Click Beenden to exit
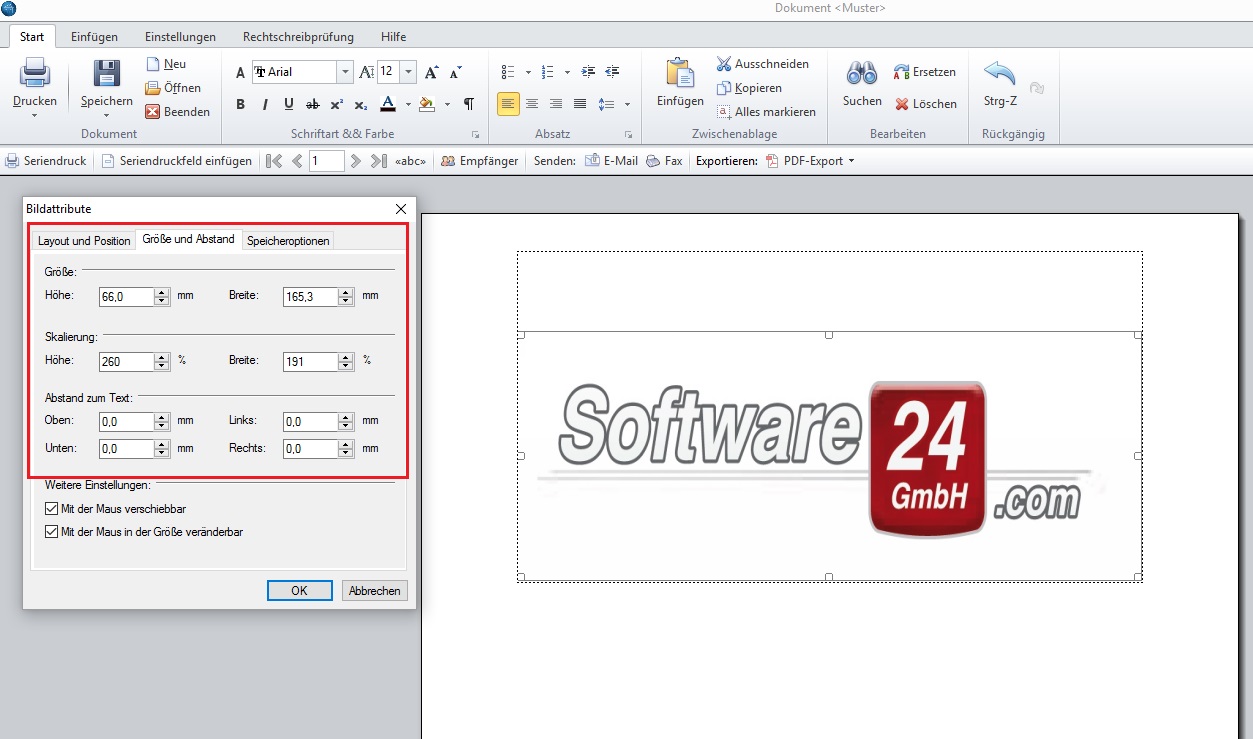The width and height of the screenshot is (1253, 739). (177, 111)
